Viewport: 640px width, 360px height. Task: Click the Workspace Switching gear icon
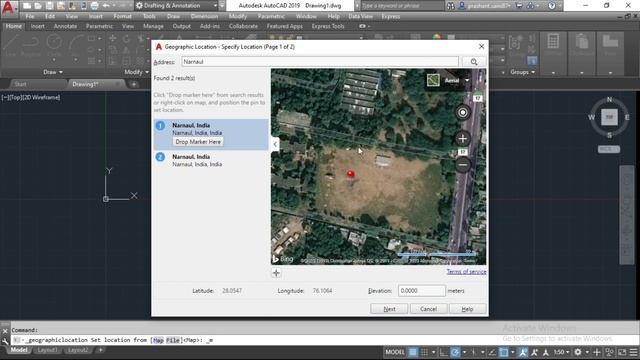tap(578, 352)
